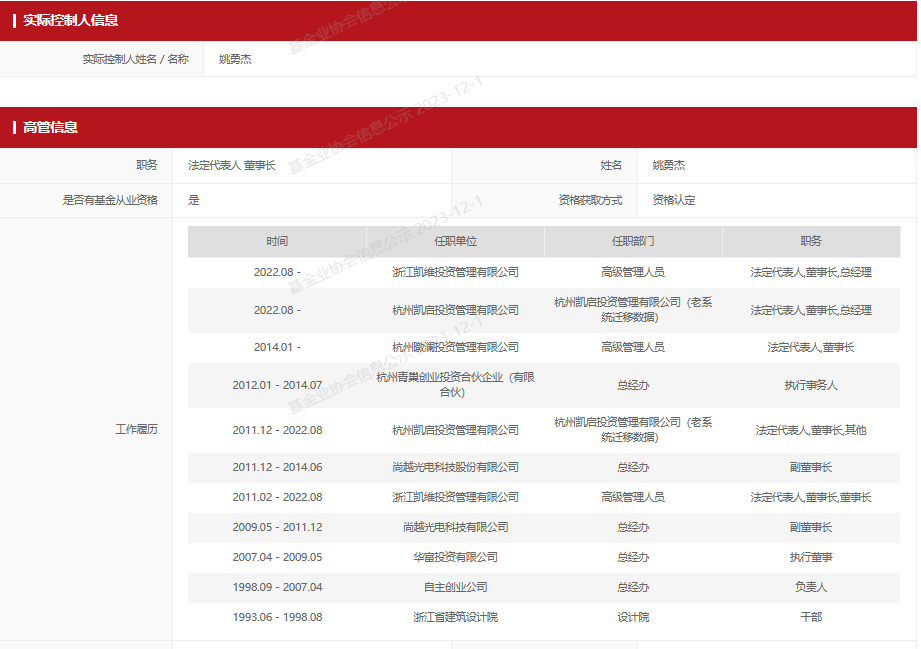Click the 工作履历 label

pyautogui.click(x=136, y=429)
